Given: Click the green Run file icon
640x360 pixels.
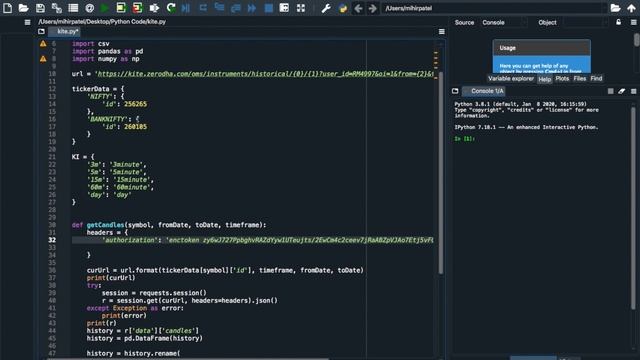Looking at the screenshot, I should coord(104,8).
